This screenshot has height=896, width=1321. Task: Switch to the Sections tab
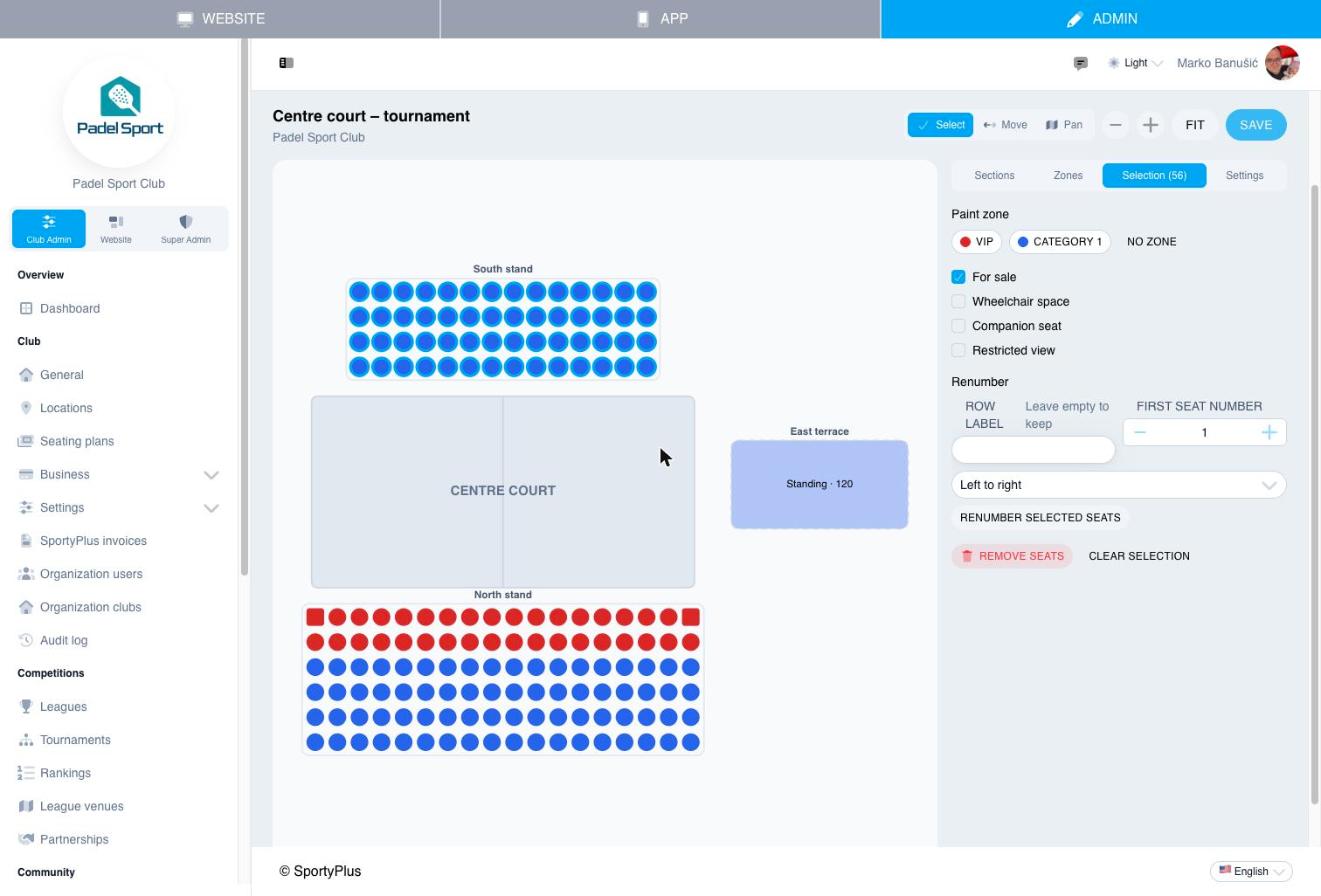point(994,175)
